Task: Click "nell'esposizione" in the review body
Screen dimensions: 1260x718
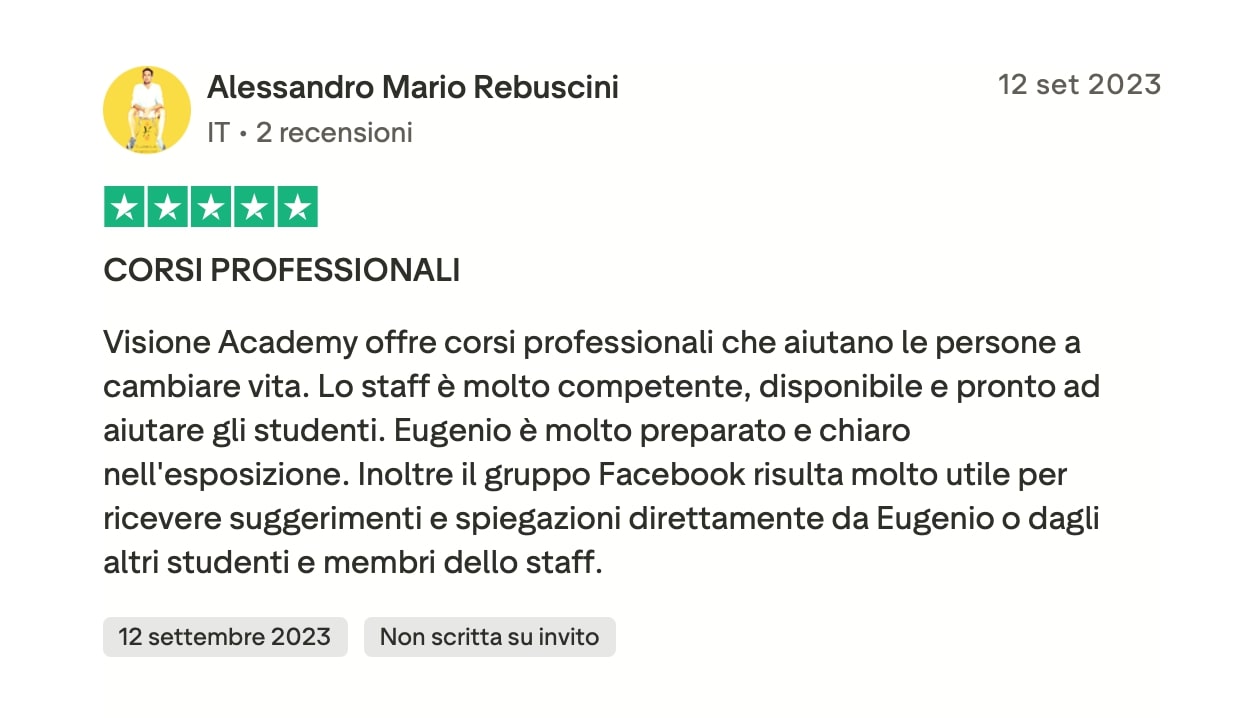Action: click(x=225, y=475)
